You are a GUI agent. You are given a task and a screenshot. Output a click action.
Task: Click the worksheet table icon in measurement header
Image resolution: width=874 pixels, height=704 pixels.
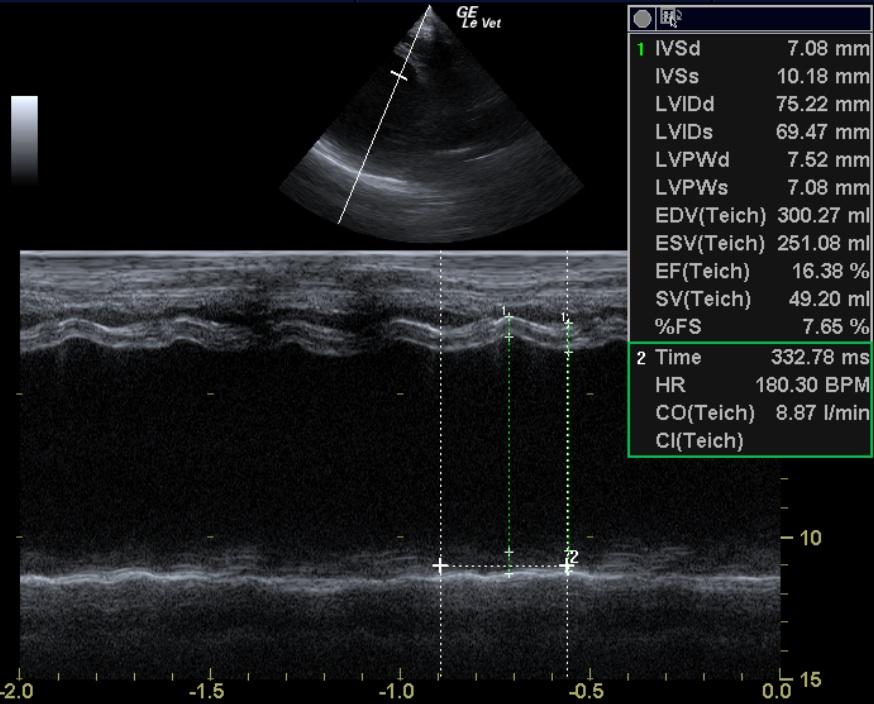(671, 17)
